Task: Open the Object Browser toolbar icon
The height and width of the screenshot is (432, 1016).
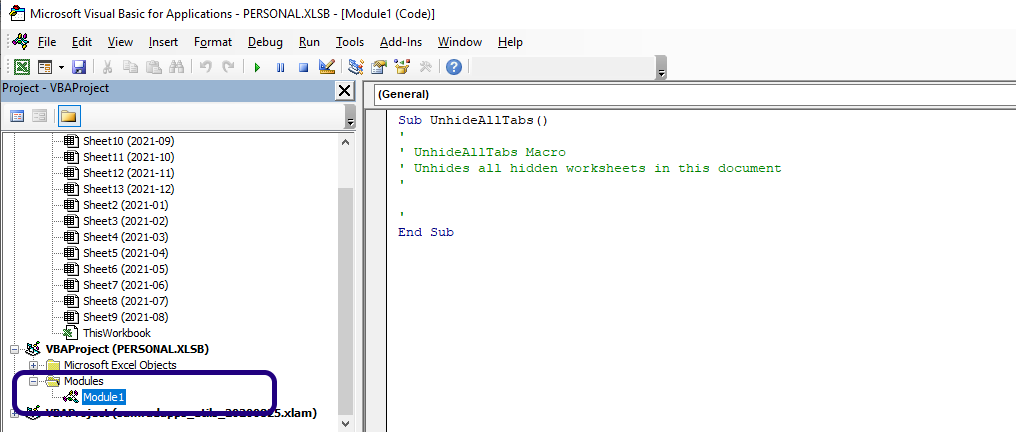Action: point(402,67)
